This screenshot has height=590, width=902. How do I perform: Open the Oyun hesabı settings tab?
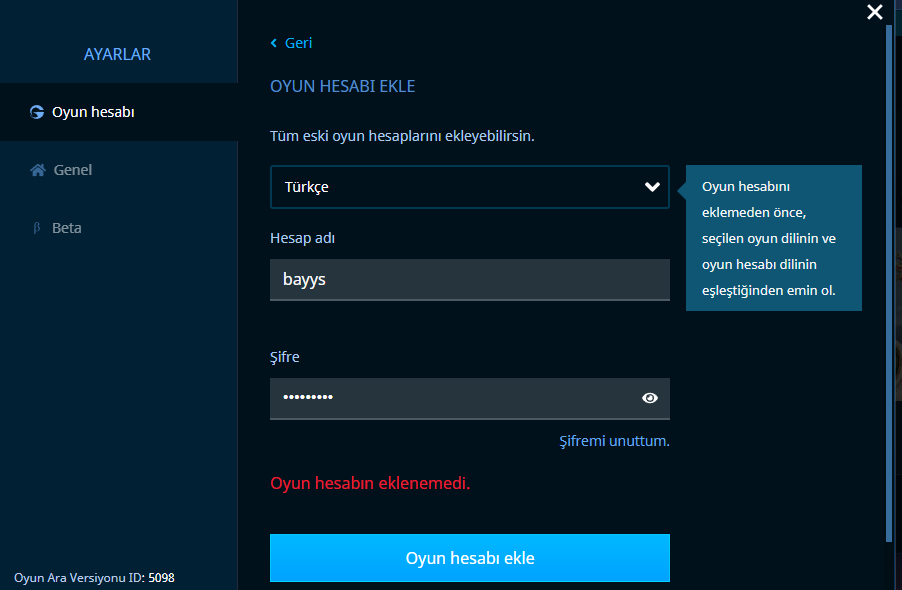pyautogui.click(x=119, y=112)
